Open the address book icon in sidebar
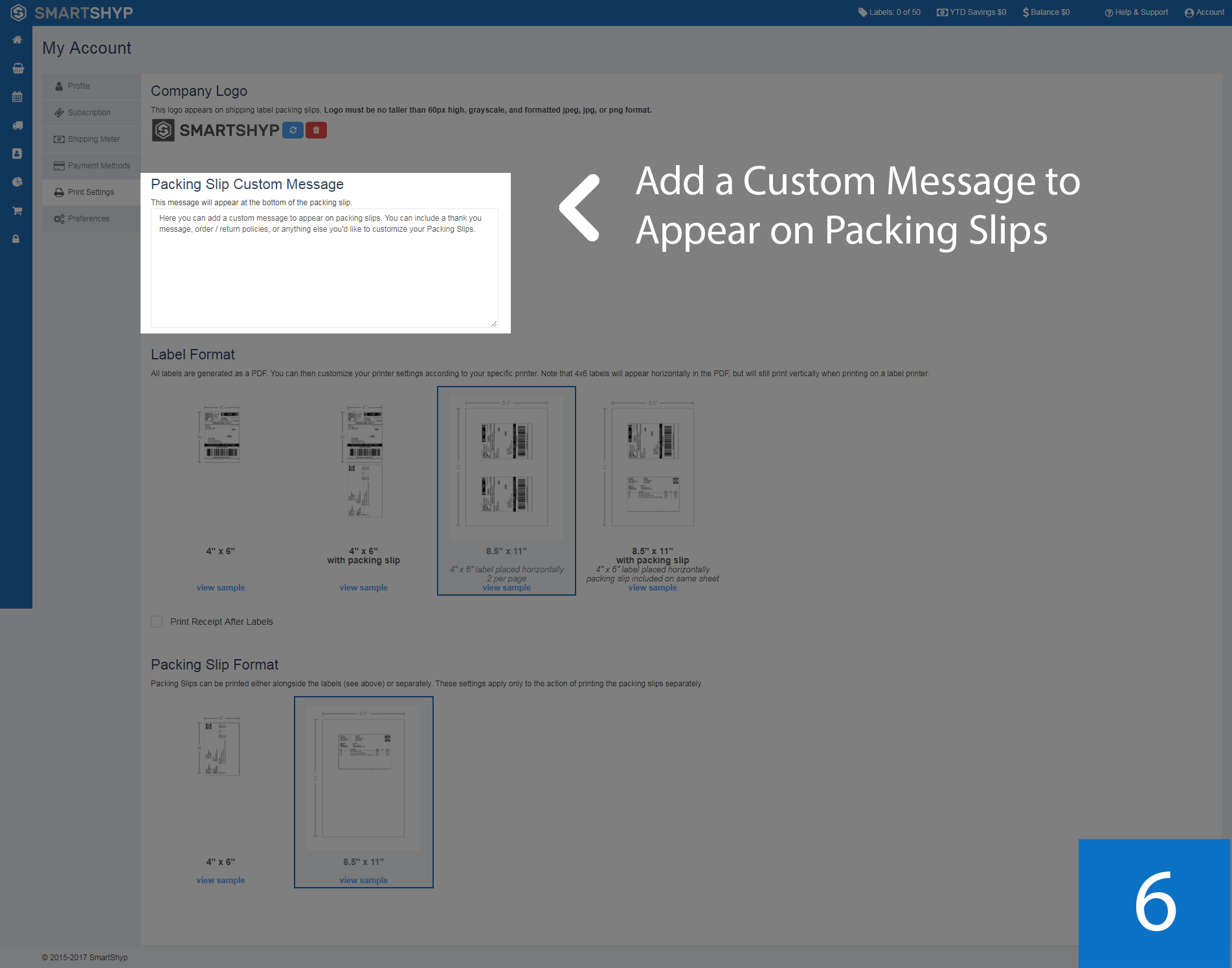The image size is (1232, 968). 17,154
